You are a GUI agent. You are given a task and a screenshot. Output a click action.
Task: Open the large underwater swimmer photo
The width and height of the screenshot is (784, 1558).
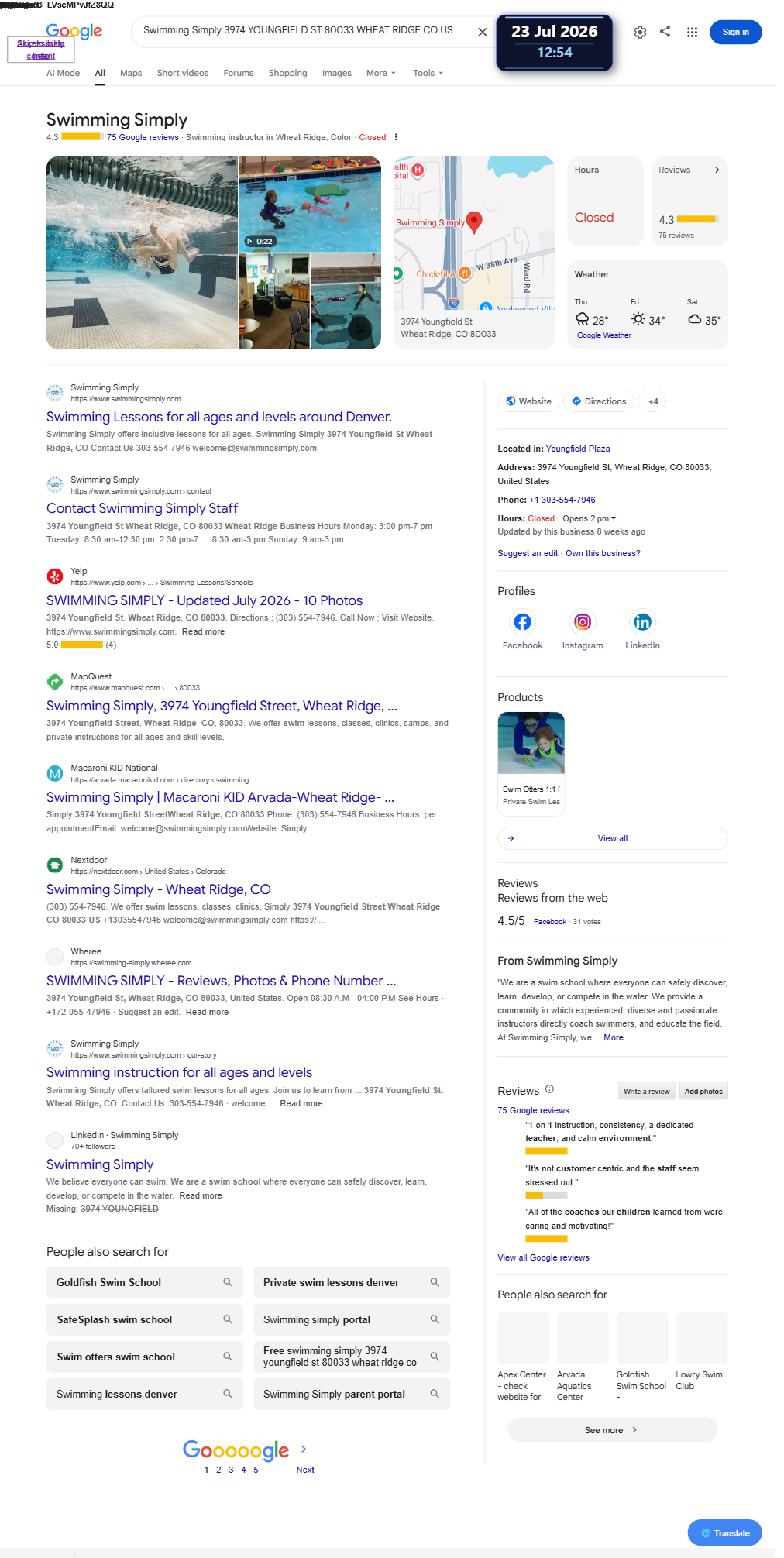point(142,253)
